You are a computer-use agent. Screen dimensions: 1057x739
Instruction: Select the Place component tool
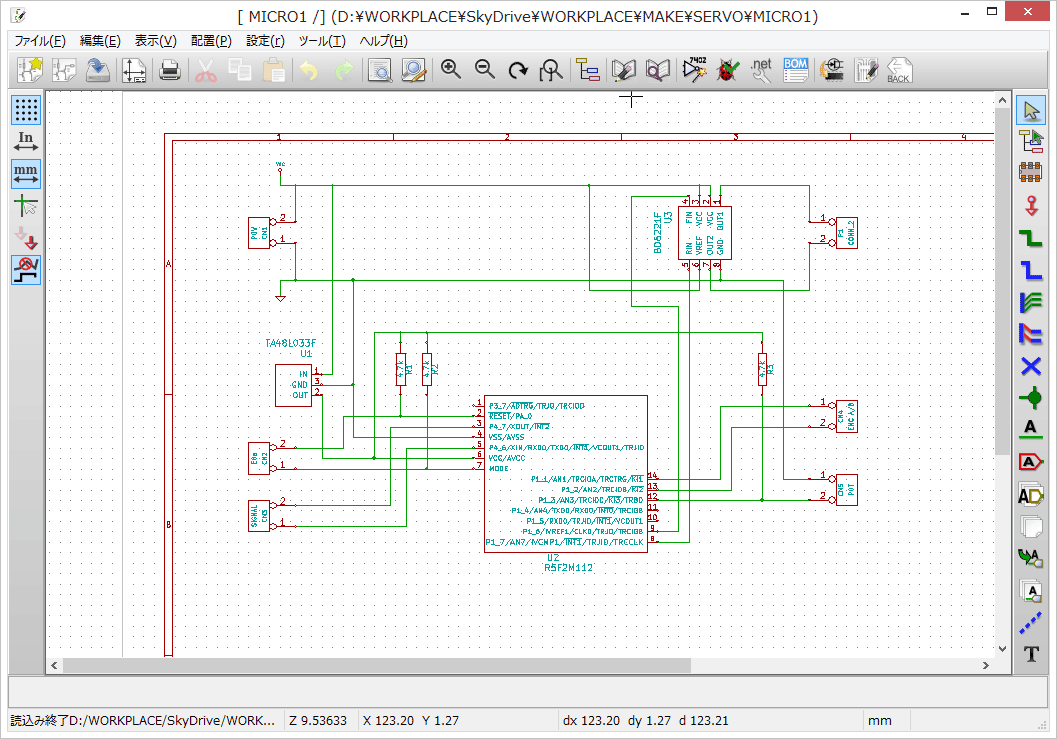[x=1031, y=173]
